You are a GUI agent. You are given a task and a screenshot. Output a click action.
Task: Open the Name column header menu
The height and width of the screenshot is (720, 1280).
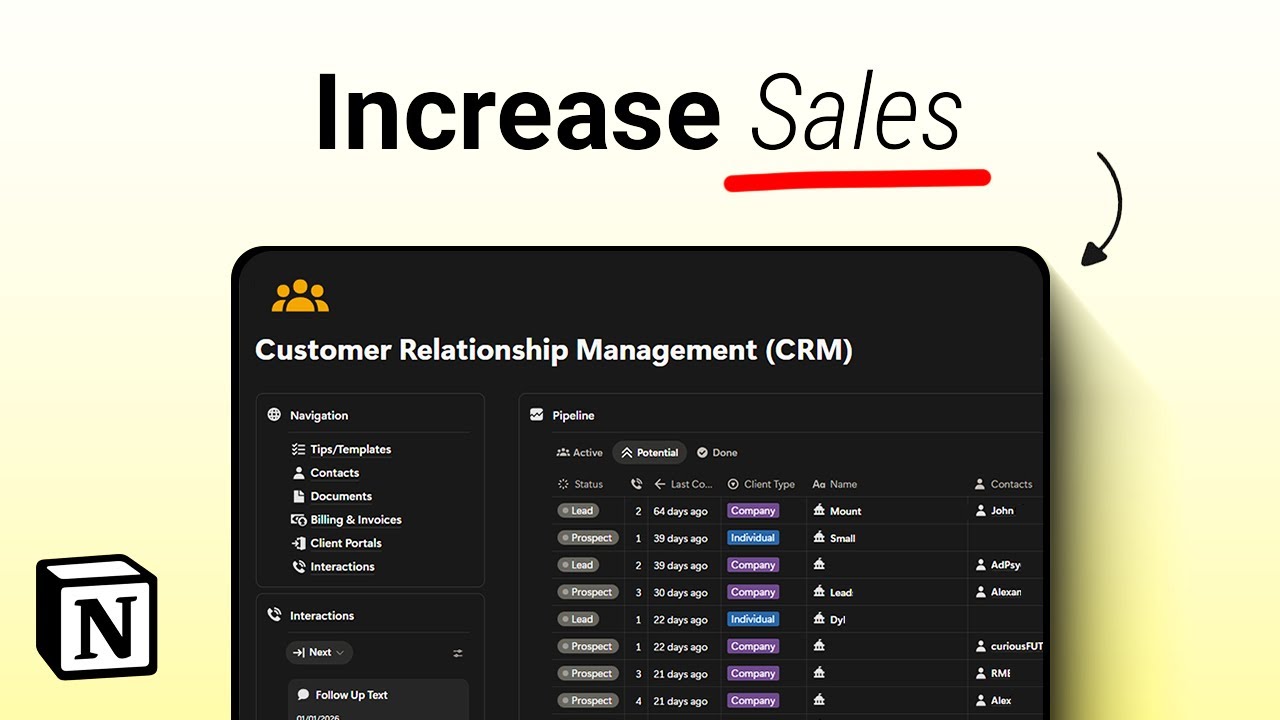[x=835, y=484]
